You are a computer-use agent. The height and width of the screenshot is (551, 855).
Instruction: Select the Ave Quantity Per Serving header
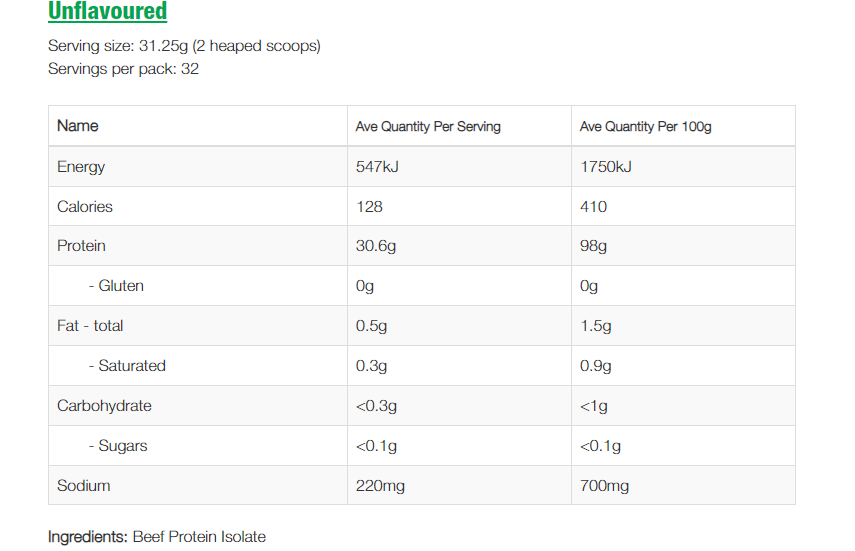[428, 127]
